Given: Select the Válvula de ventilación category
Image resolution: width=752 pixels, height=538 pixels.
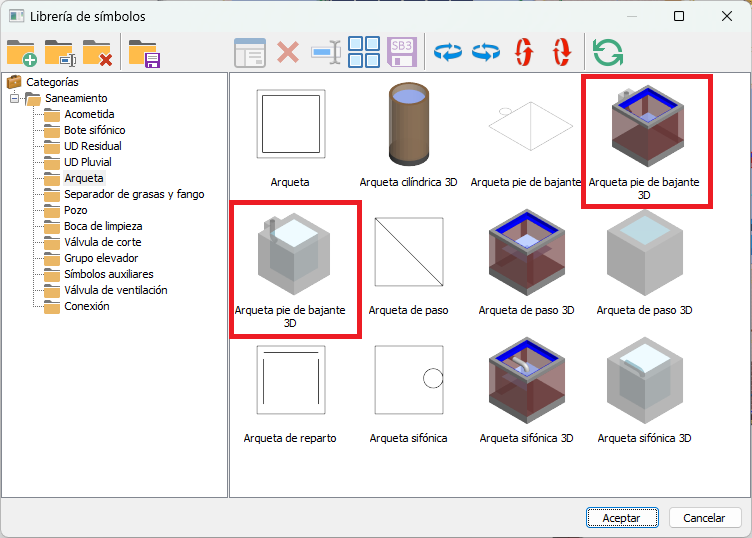Looking at the screenshot, I should [x=115, y=290].
